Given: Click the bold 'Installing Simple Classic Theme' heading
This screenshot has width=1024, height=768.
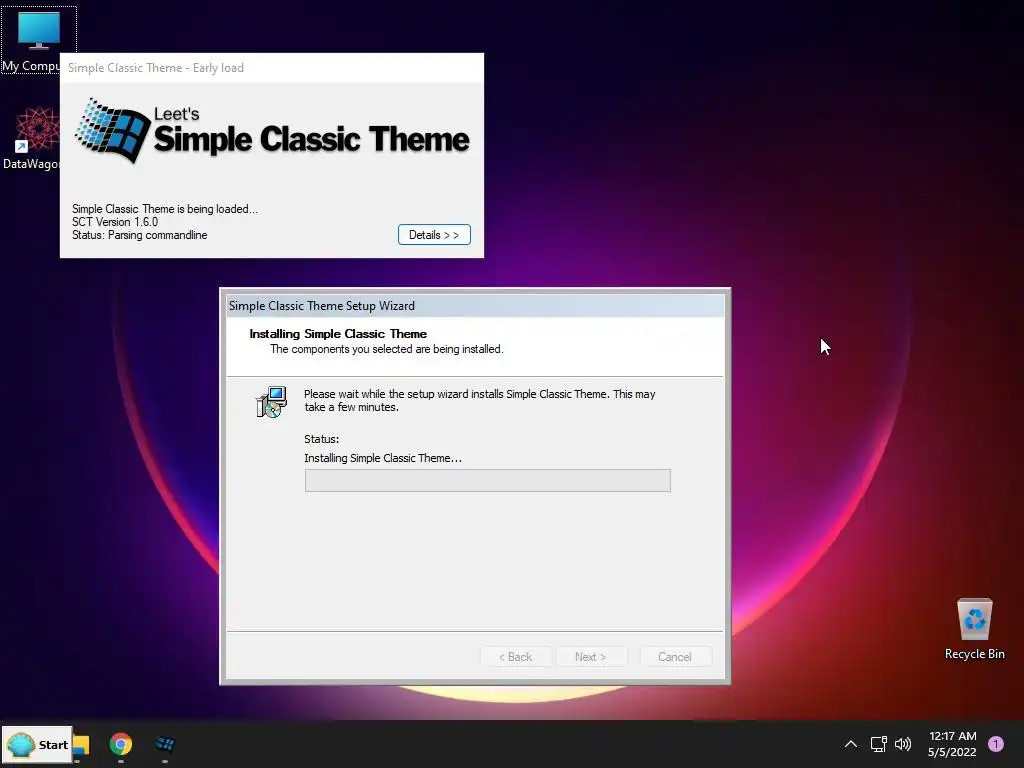Looking at the screenshot, I should coord(338,334).
